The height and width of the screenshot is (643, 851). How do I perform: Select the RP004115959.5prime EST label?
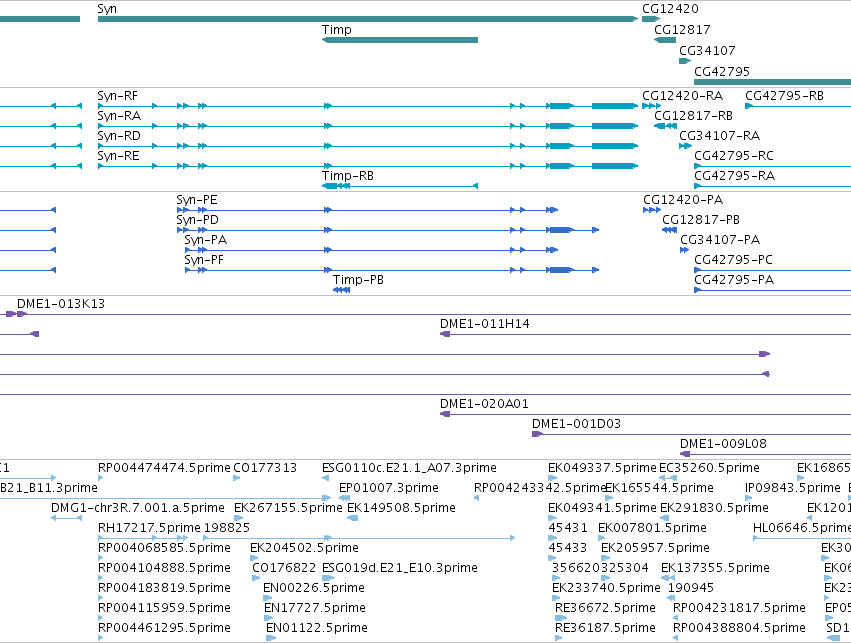pos(164,608)
